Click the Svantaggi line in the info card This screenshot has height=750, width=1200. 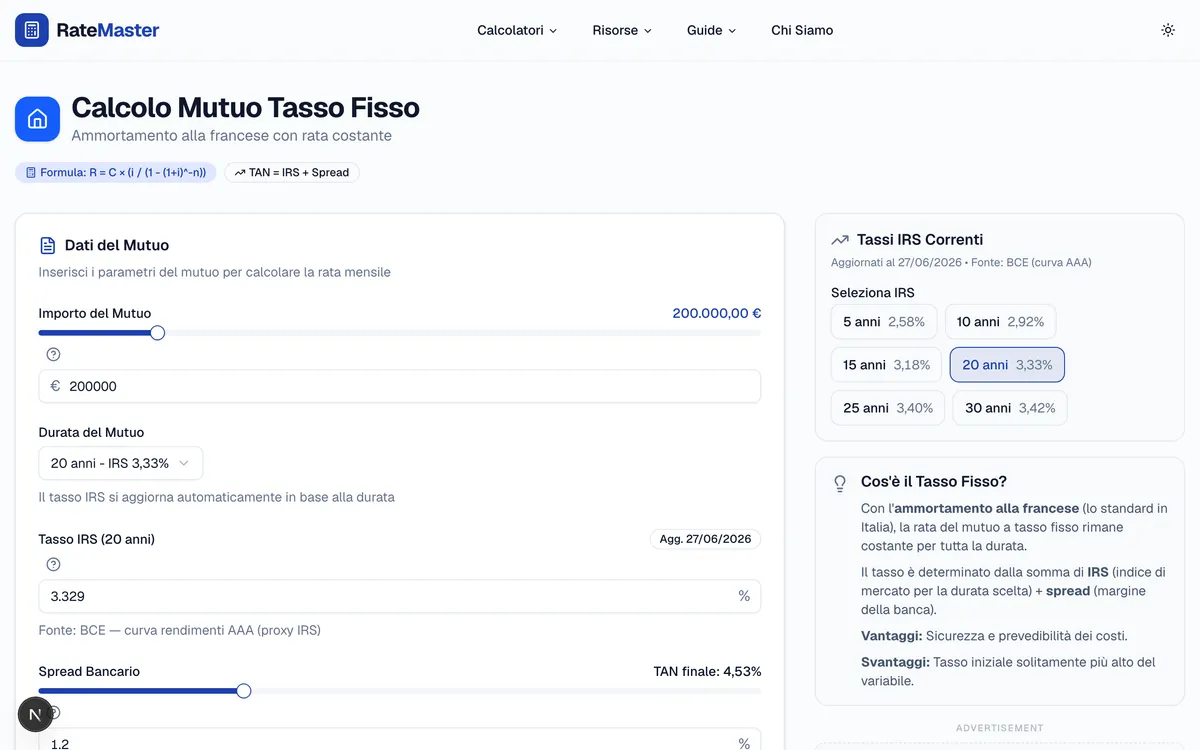(x=1008, y=671)
